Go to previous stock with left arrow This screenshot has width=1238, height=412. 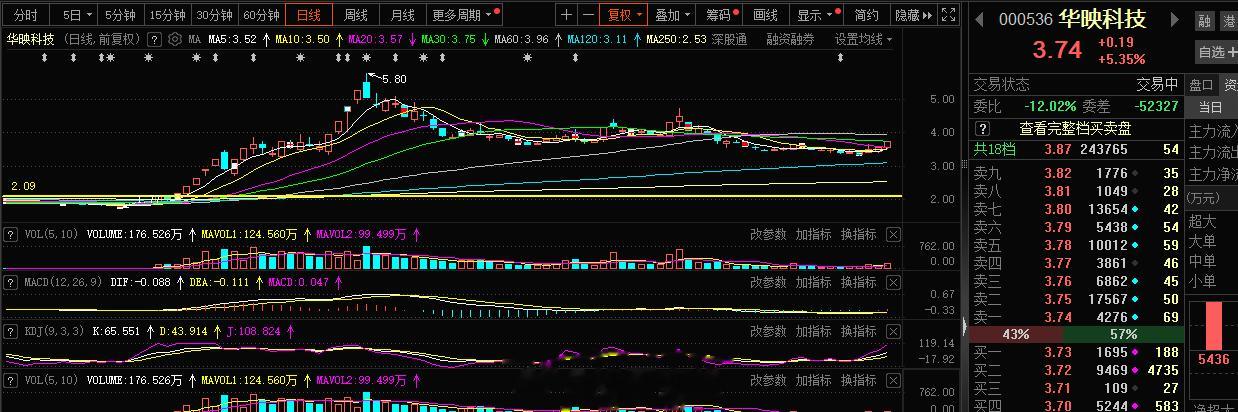click(979, 19)
